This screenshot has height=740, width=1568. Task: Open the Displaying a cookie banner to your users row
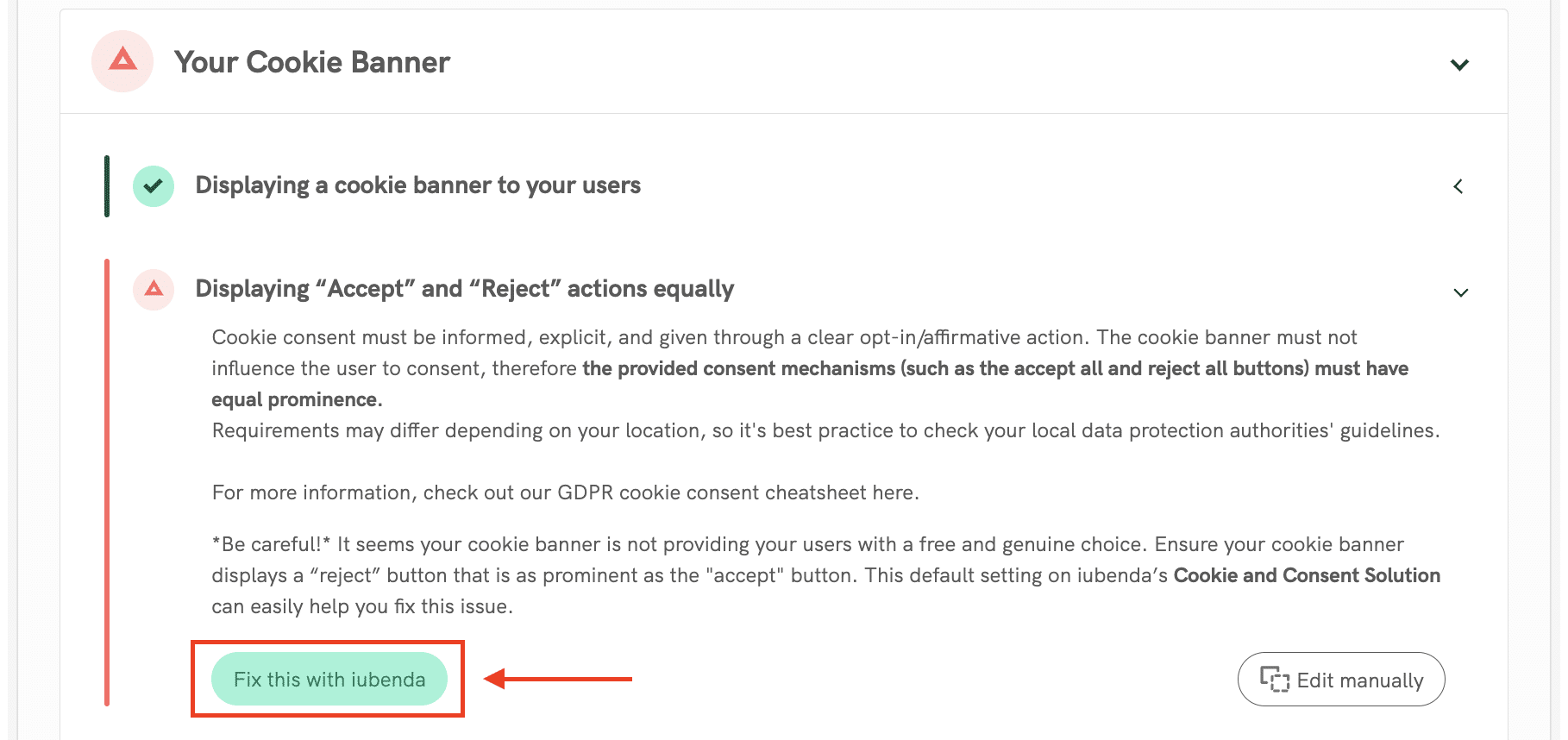click(x=417, y=185)
